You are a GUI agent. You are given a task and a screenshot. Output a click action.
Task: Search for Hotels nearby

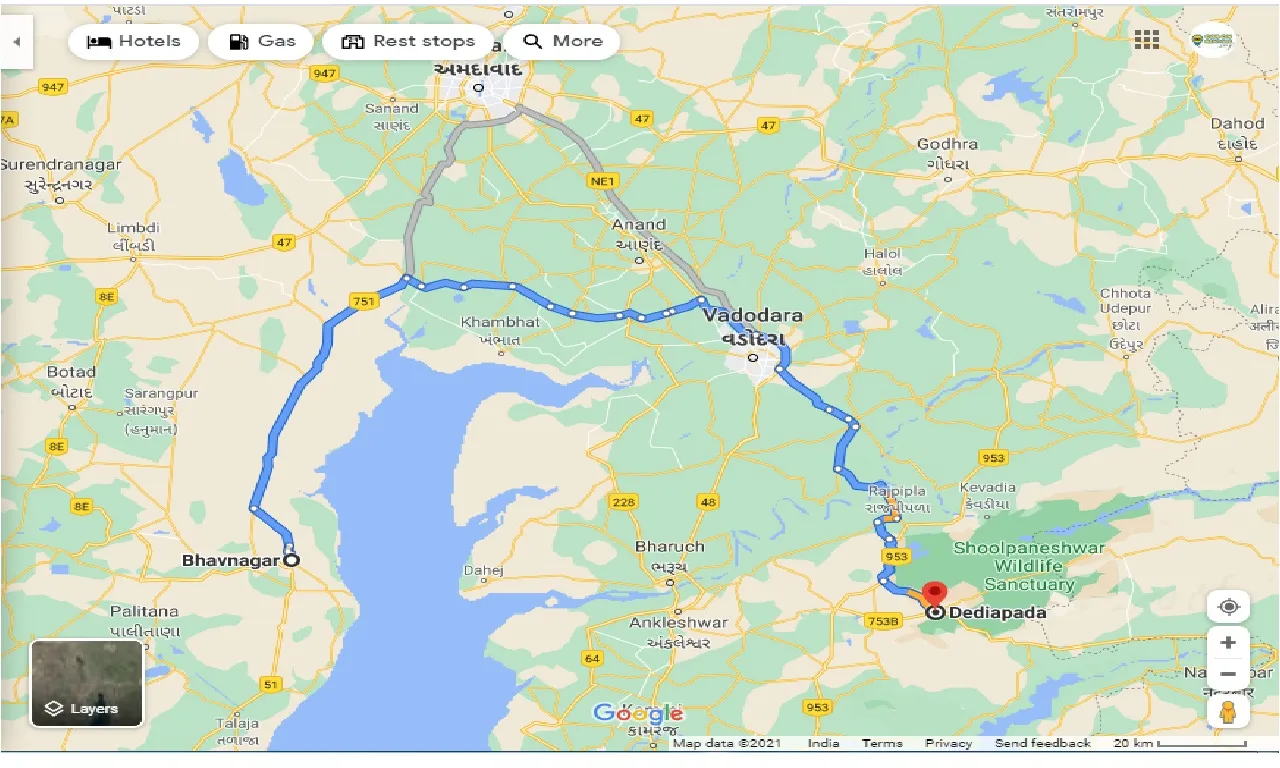134,41
